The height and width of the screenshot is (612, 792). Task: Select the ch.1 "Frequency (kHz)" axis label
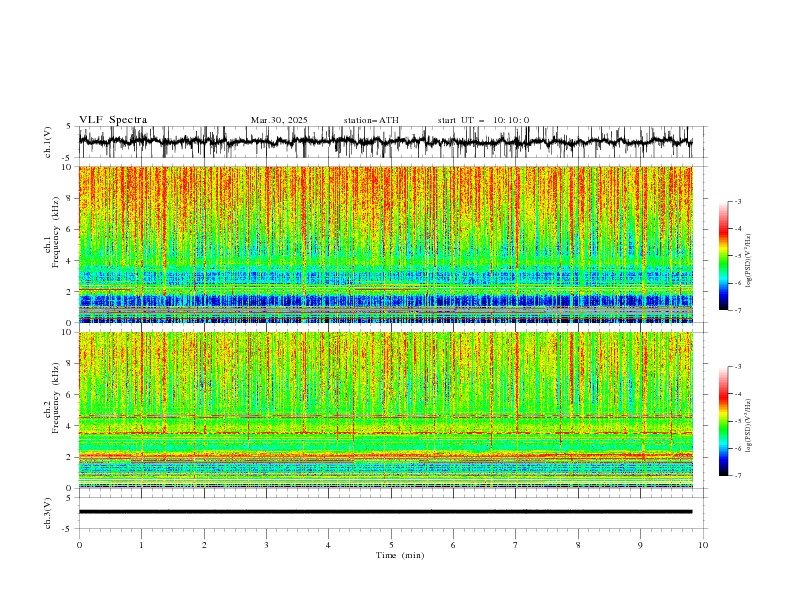click(56, 232)
